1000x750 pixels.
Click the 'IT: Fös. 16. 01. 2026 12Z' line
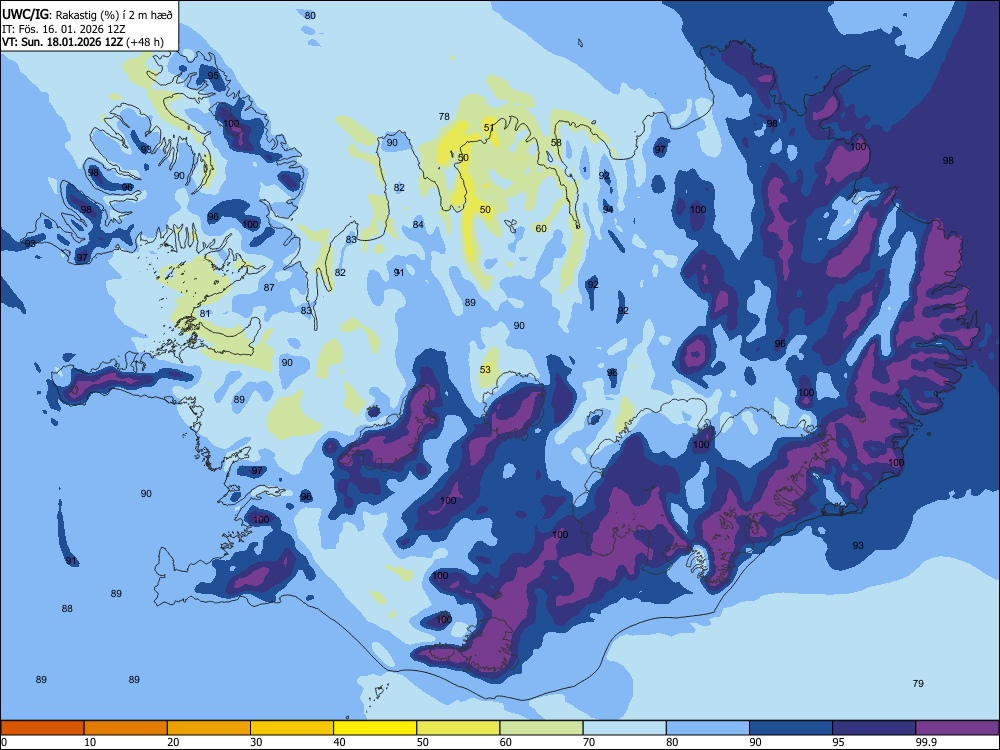(x=63, y=29)
